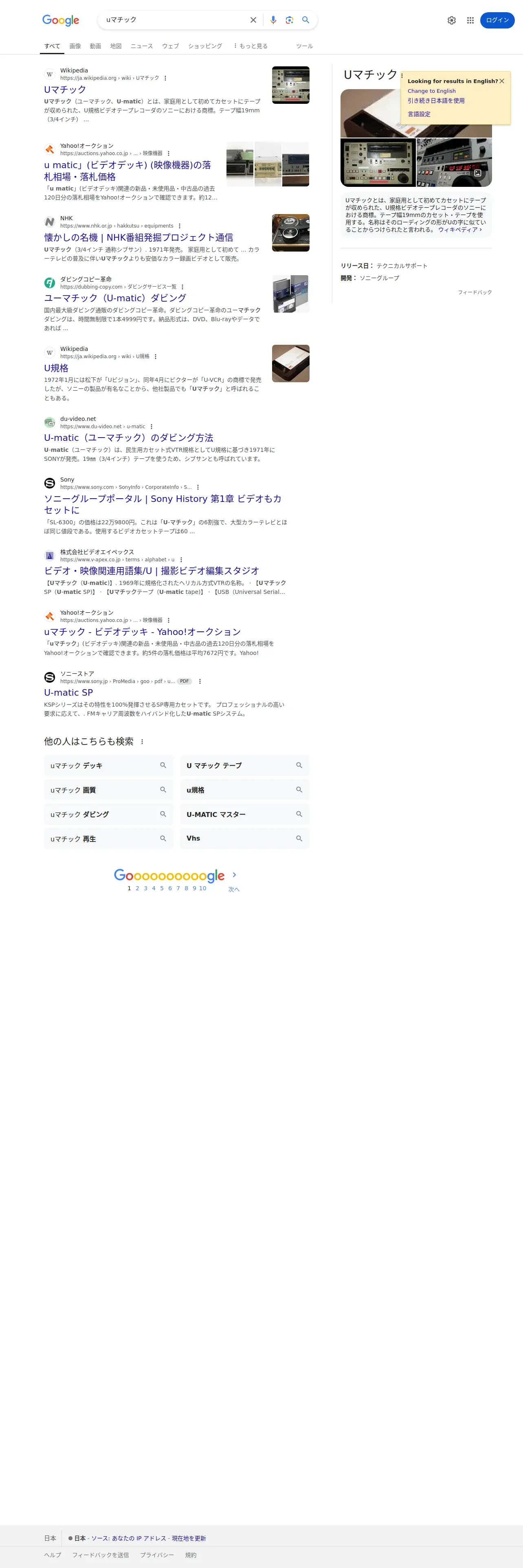Switch to the 地図 tab
The width and height of the screenshot is (523, 1568).
point(116,46)
